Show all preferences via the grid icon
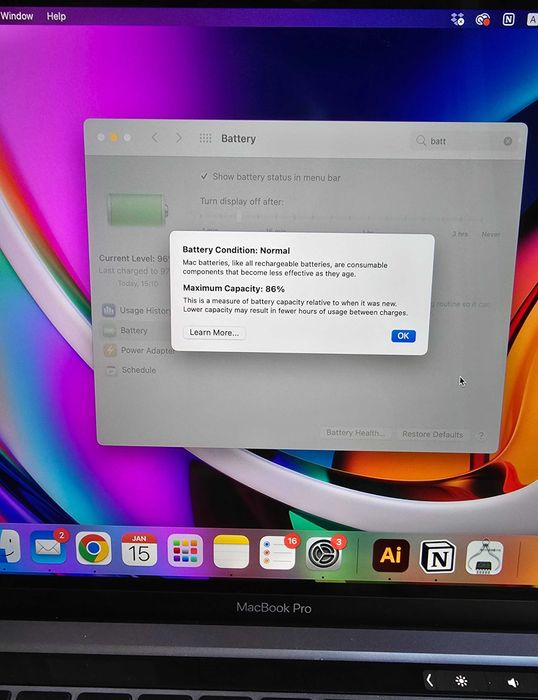The height and width of the screenshot is (700, 538). 205,138
